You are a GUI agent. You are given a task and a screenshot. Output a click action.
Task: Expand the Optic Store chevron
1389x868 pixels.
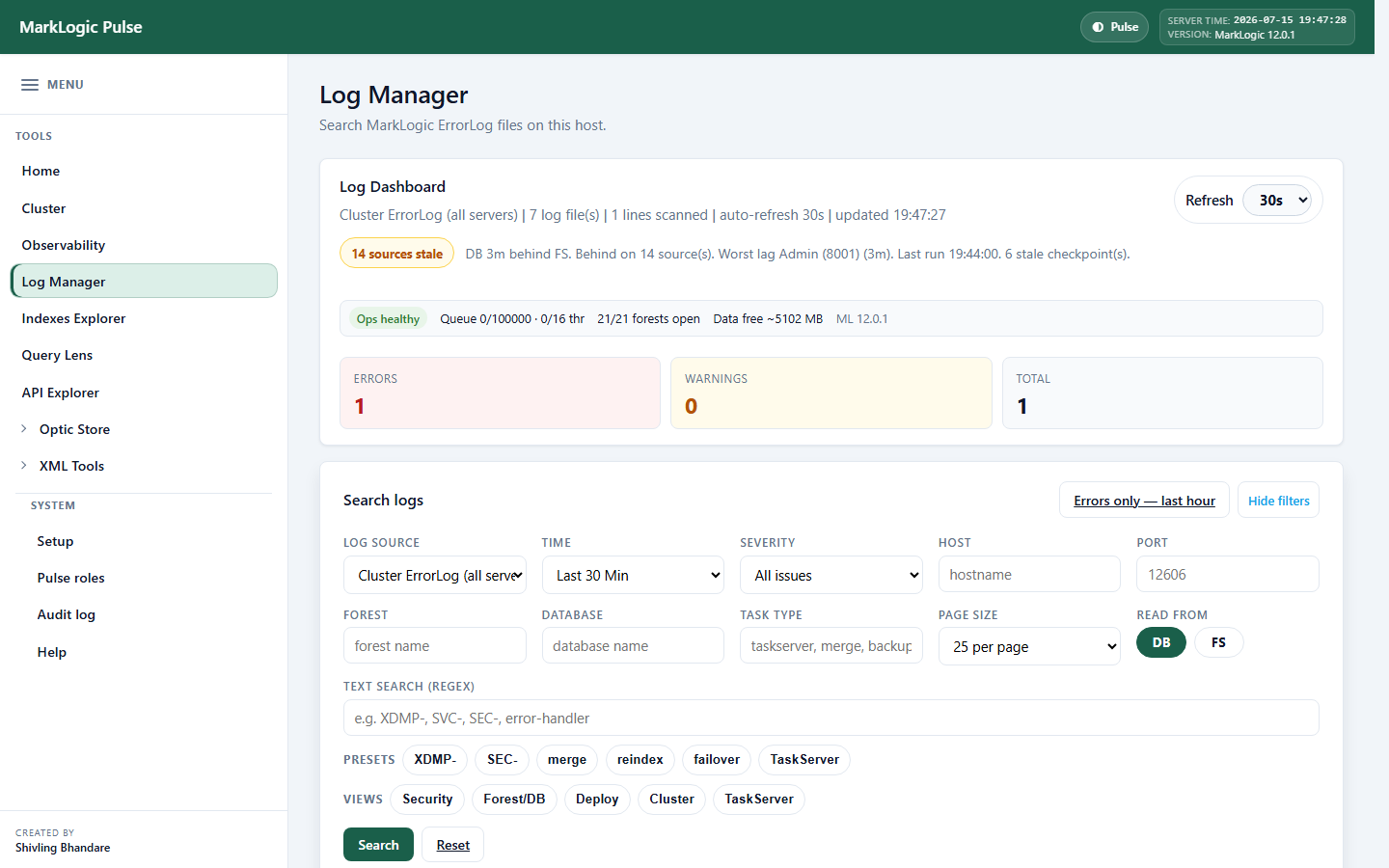[x=24, y=429]
